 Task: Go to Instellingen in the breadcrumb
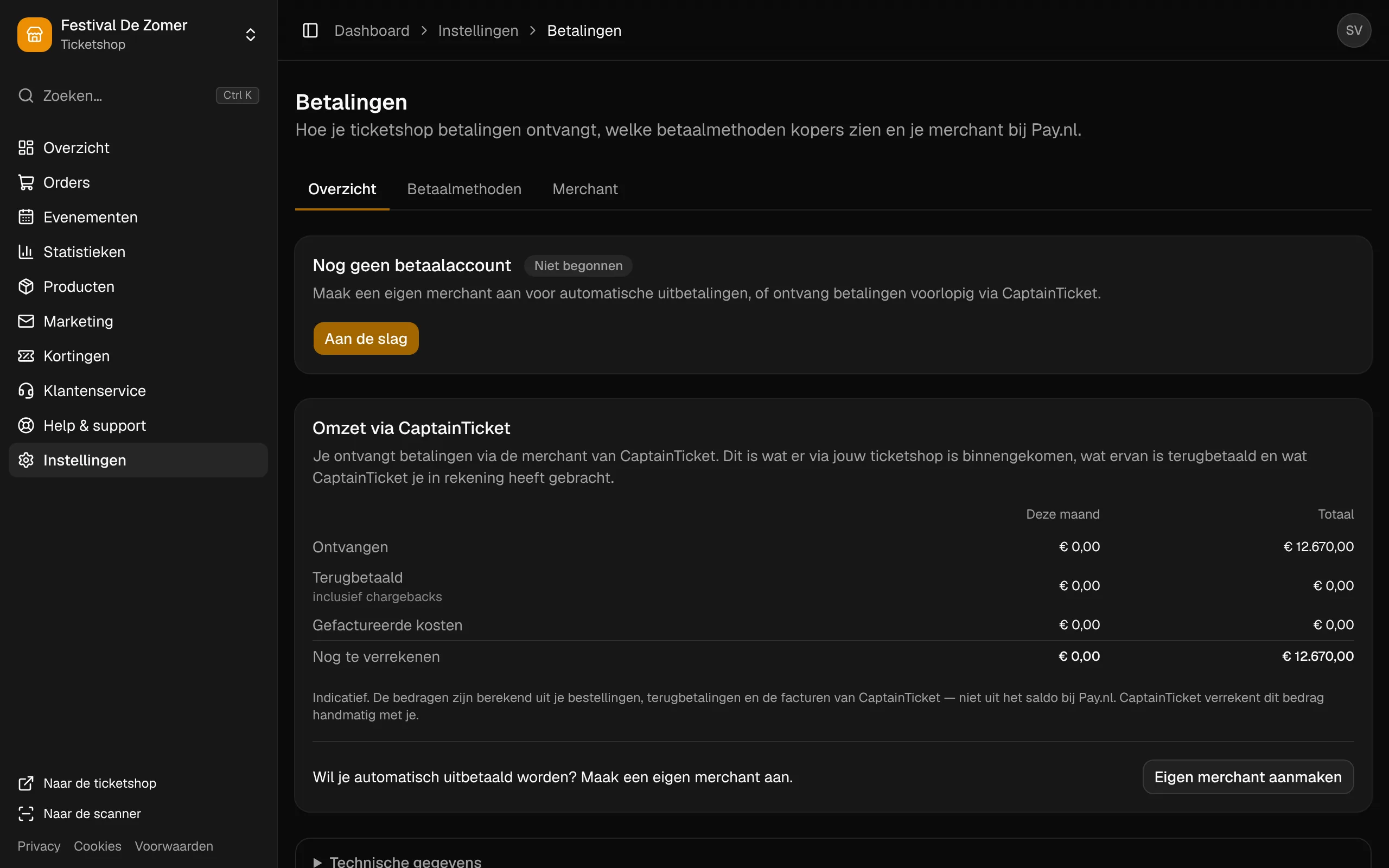pos(478,30)
